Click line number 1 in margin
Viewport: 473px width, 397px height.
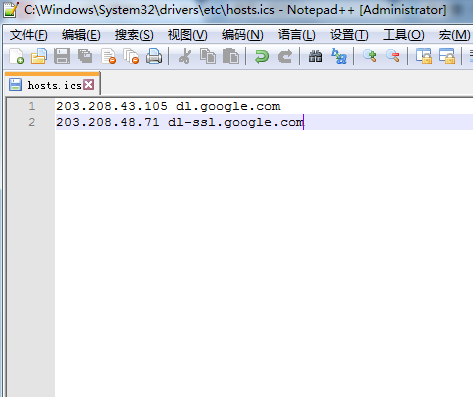click(x=32, y=106)
